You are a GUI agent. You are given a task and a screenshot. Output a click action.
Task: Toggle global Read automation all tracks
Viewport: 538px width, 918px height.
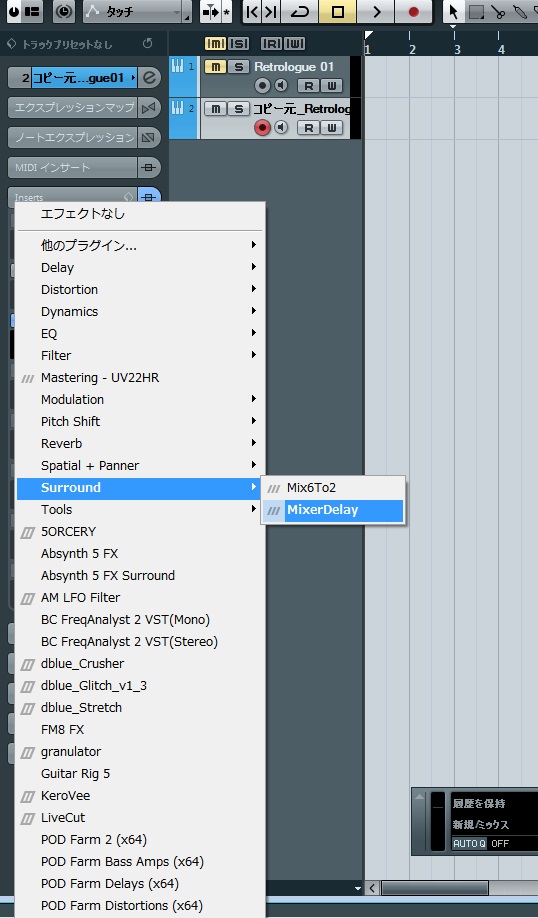(x=272, y=44)
